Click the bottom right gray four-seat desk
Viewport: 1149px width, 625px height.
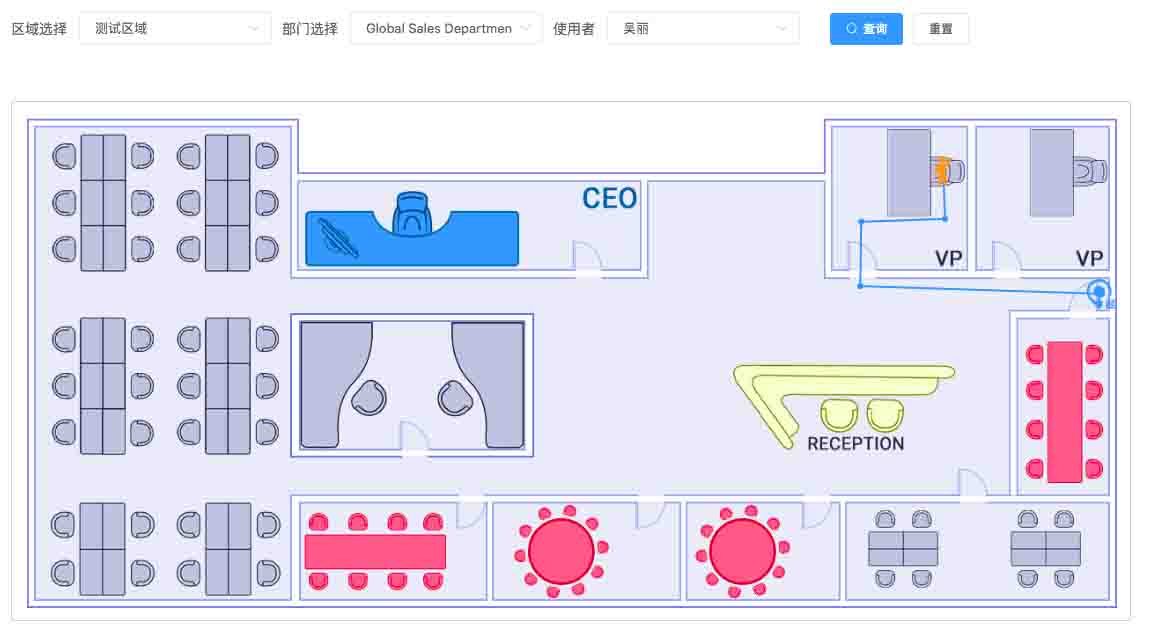tap(1045, 549)
